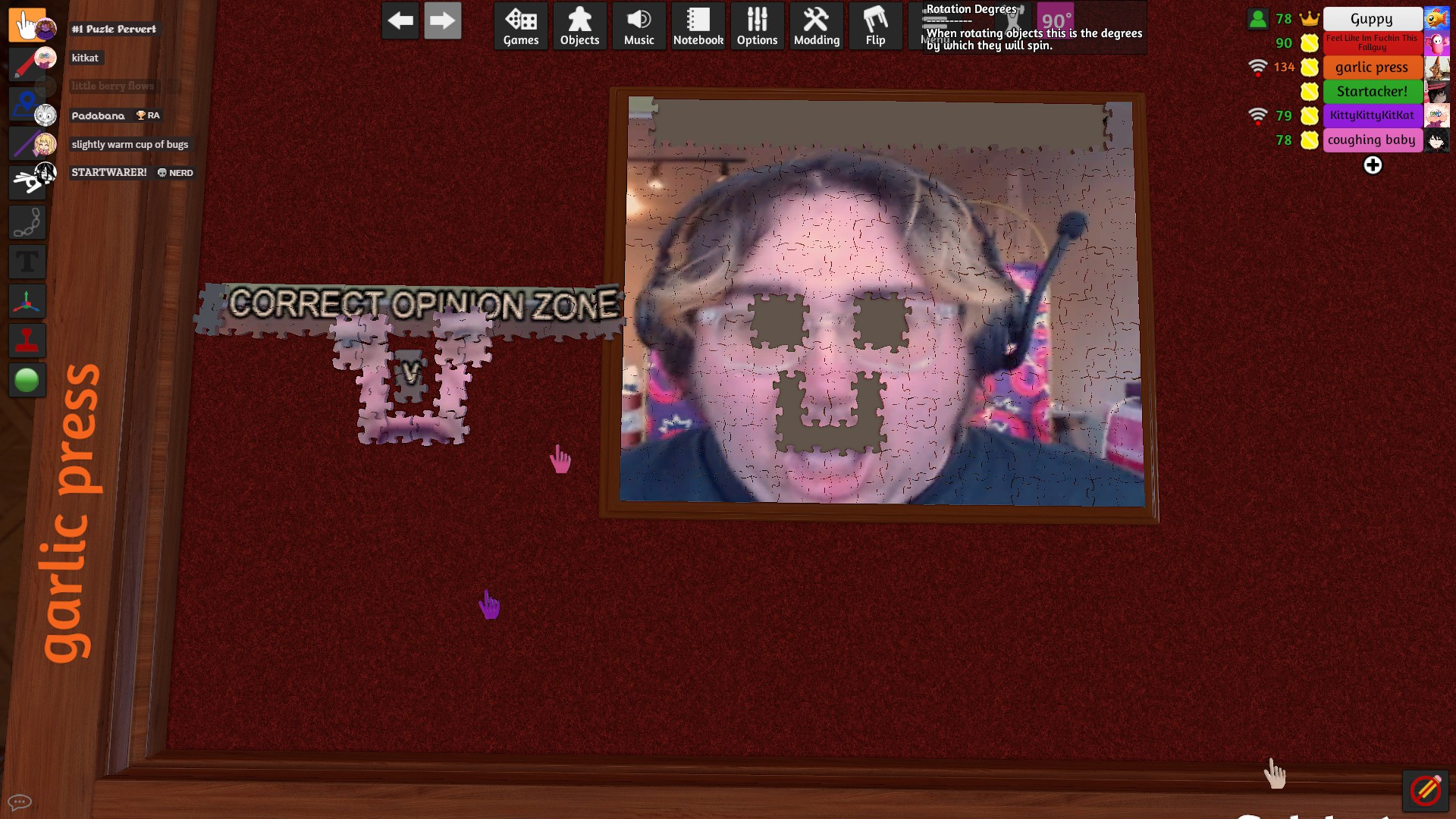
Task: Click the green color ball swatch
Action: 27,380
